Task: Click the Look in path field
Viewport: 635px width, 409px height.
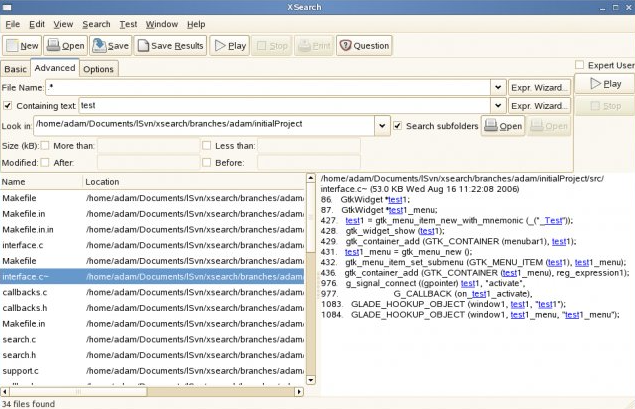Action: tap(204, 126)
